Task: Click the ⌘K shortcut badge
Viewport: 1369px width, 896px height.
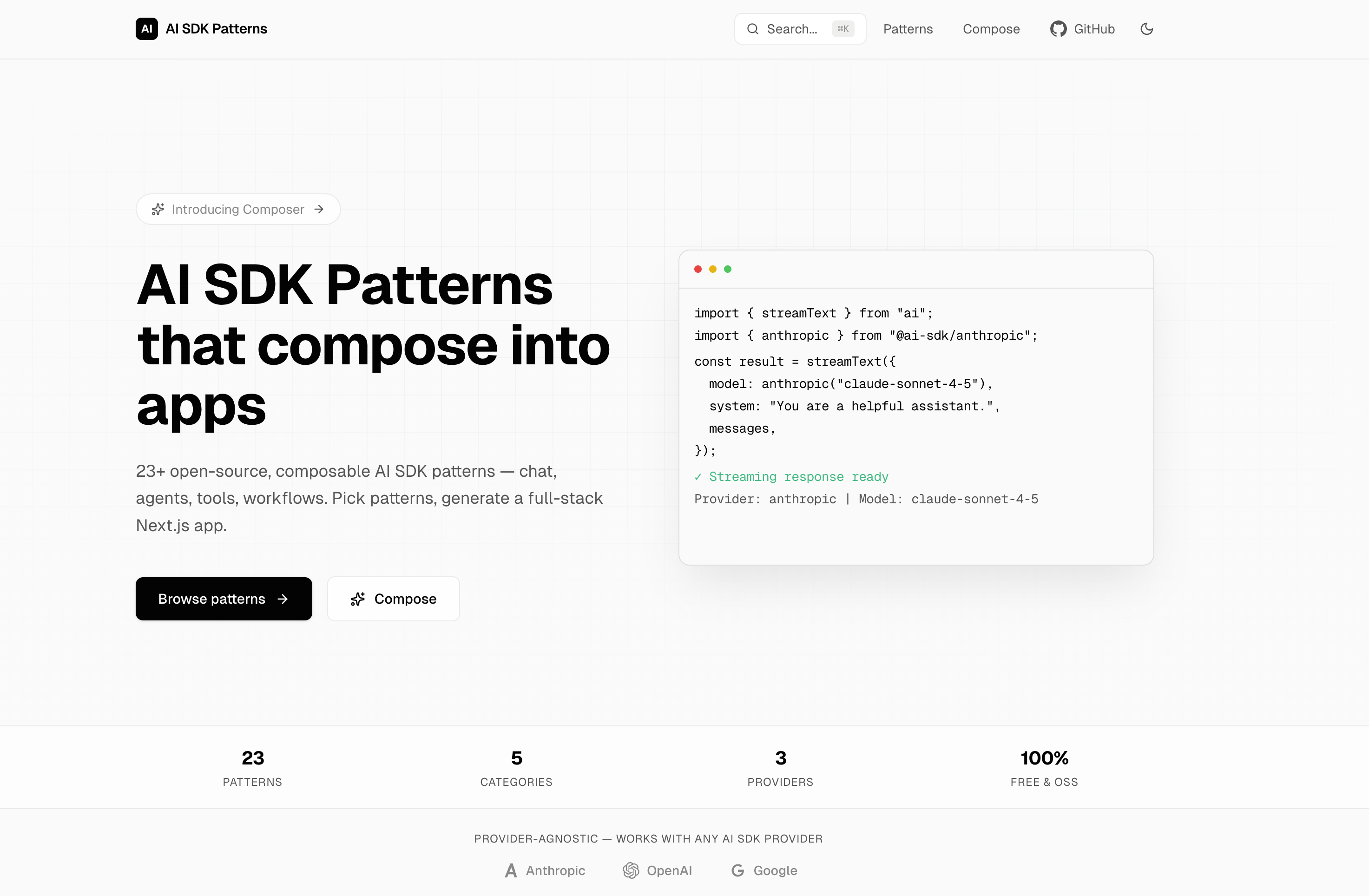Action: (843, 29)
